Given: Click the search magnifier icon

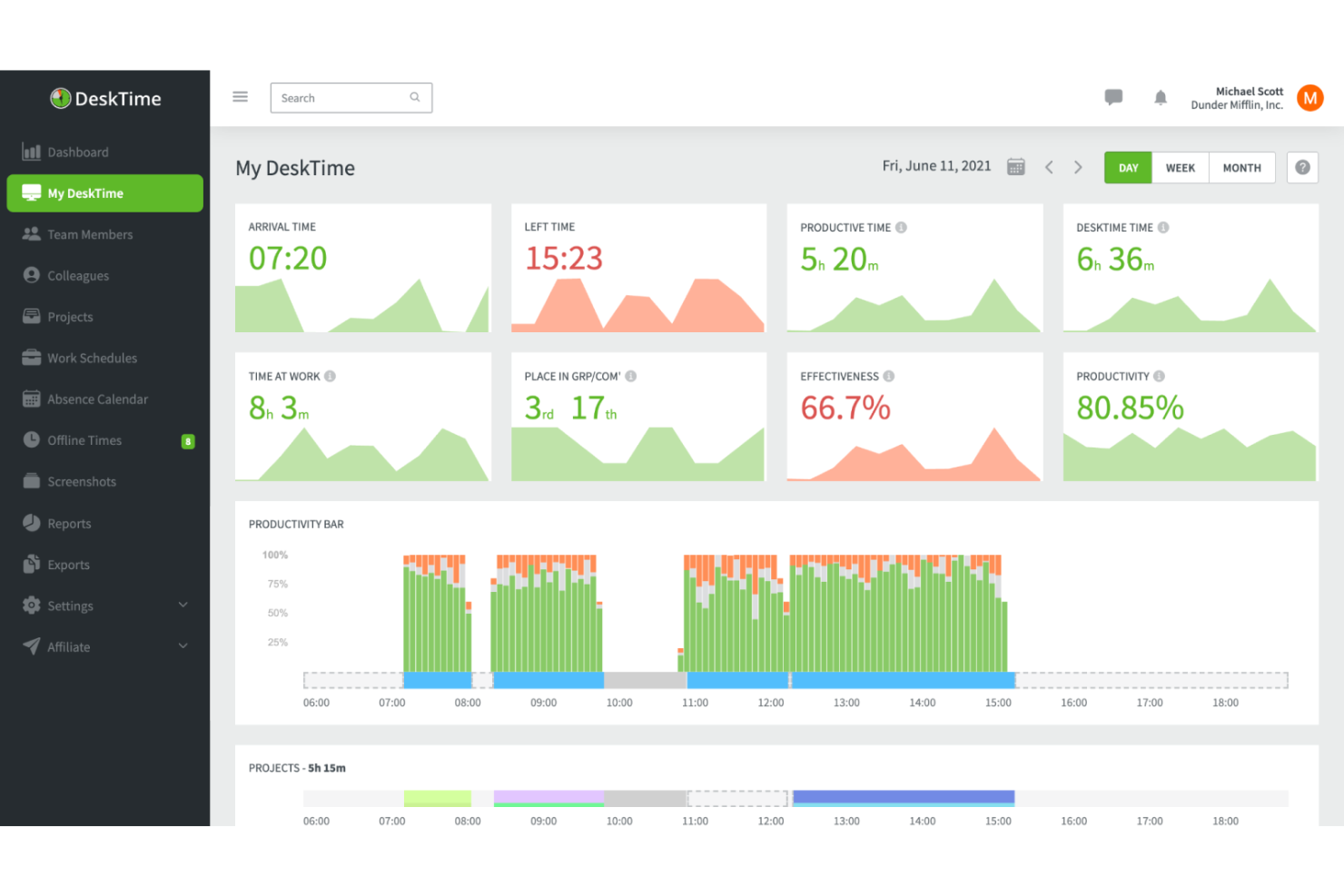Looking at the screenshot, I should (415, 97).
